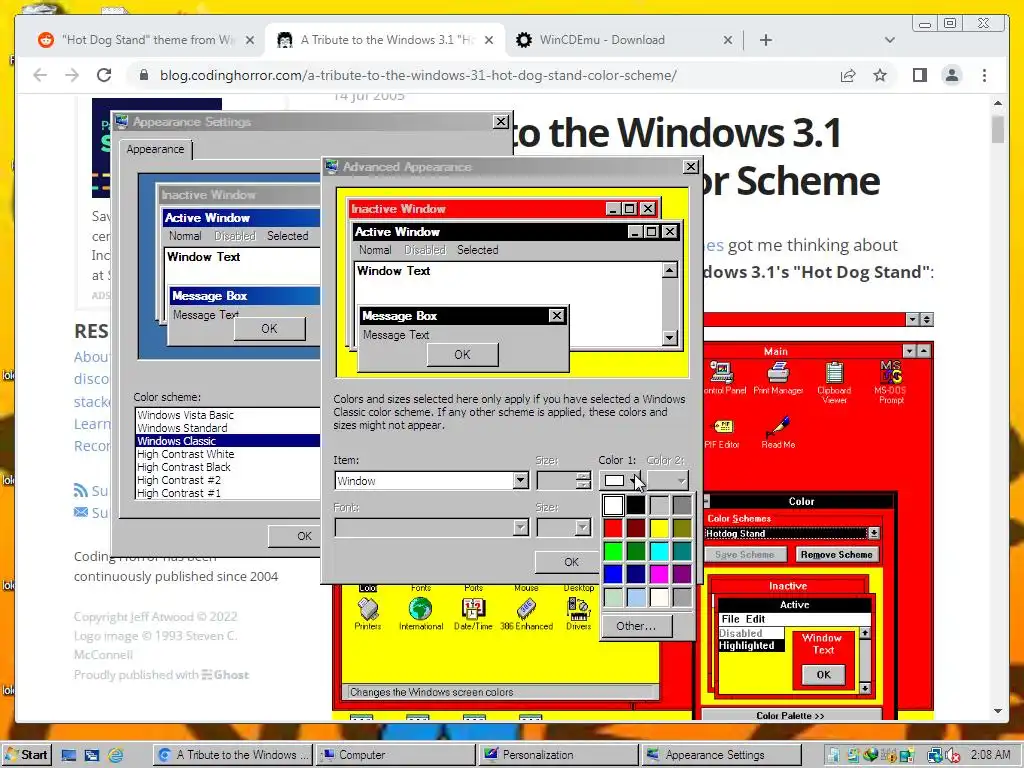Click the Appearance tab in Appearance Settings
This screenshot has height=768, width=1024.
tap(155, 150)
